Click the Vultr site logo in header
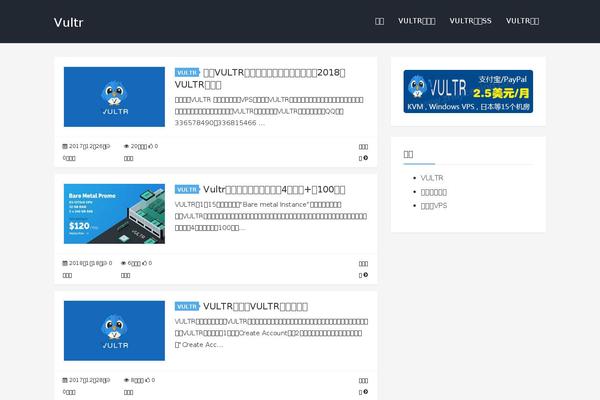Viewport: 600px width, 400px height. (x=68, y=22)
